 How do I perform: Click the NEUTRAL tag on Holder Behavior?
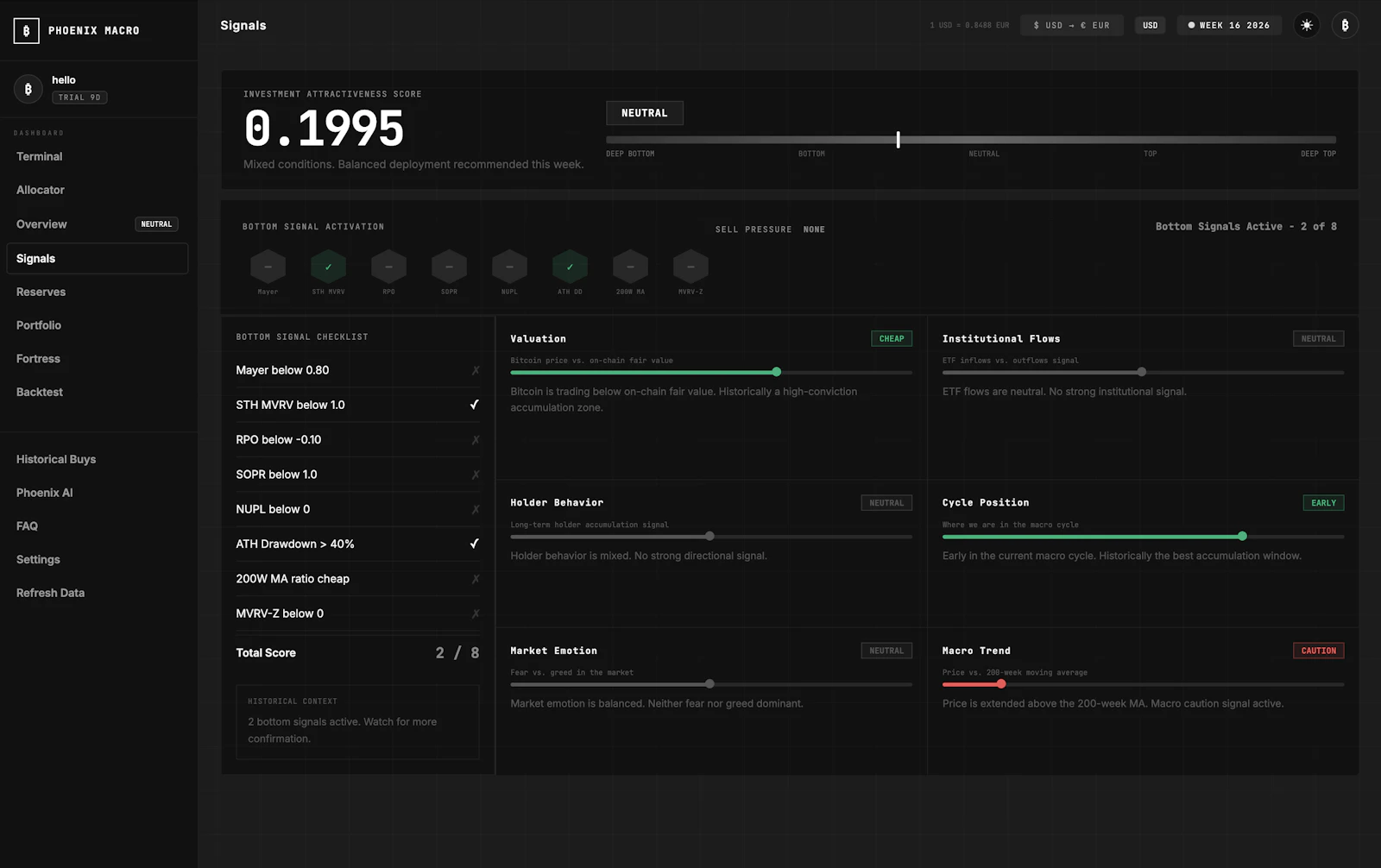[886, 503]
